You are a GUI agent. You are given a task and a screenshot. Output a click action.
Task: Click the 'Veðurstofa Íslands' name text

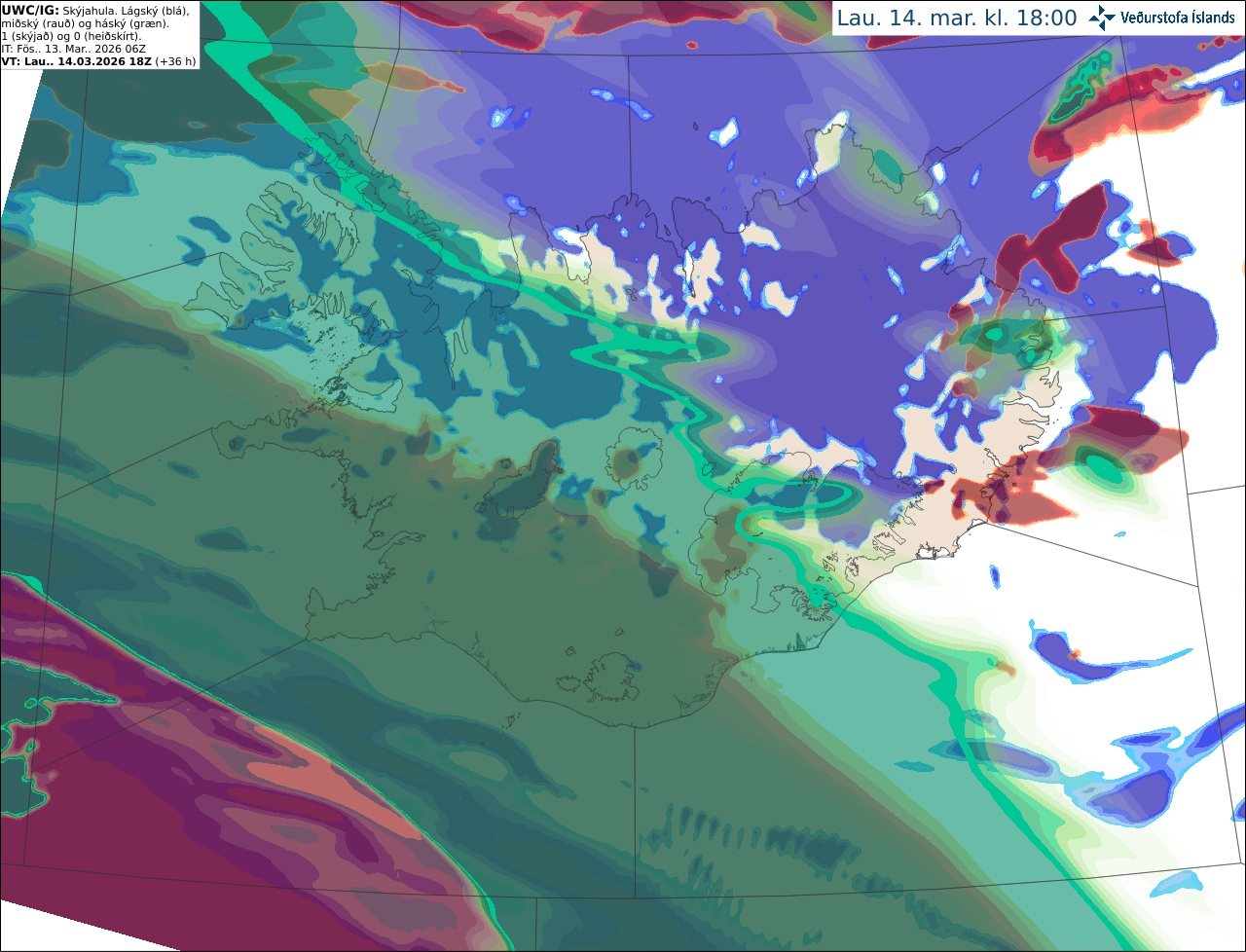pos(1178,18)
